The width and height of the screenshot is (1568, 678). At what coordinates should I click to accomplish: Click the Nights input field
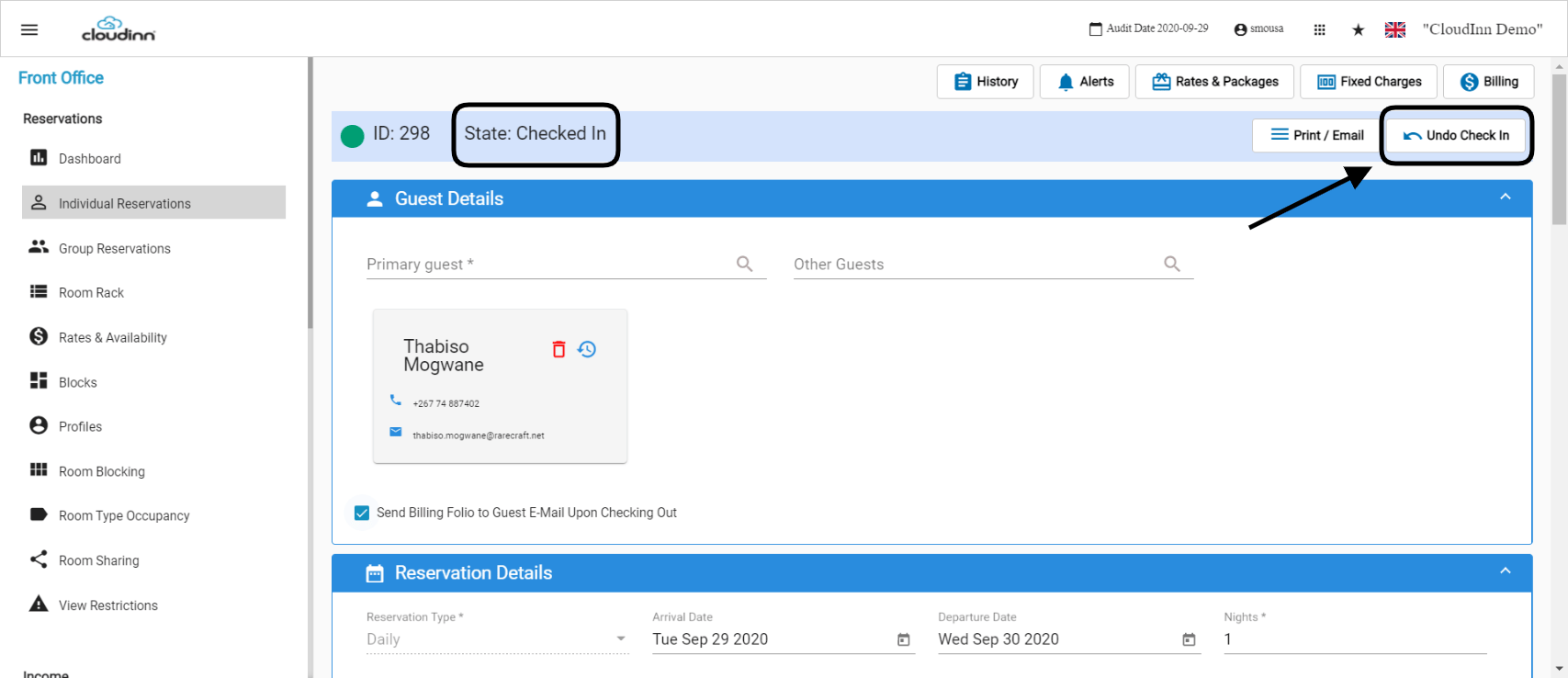coord(1355,639)
